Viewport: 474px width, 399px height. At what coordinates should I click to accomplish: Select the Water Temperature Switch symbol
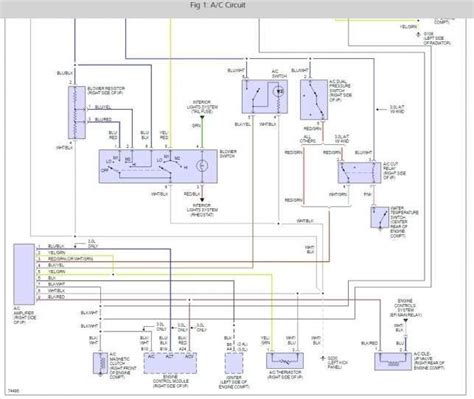click(380, 218)
